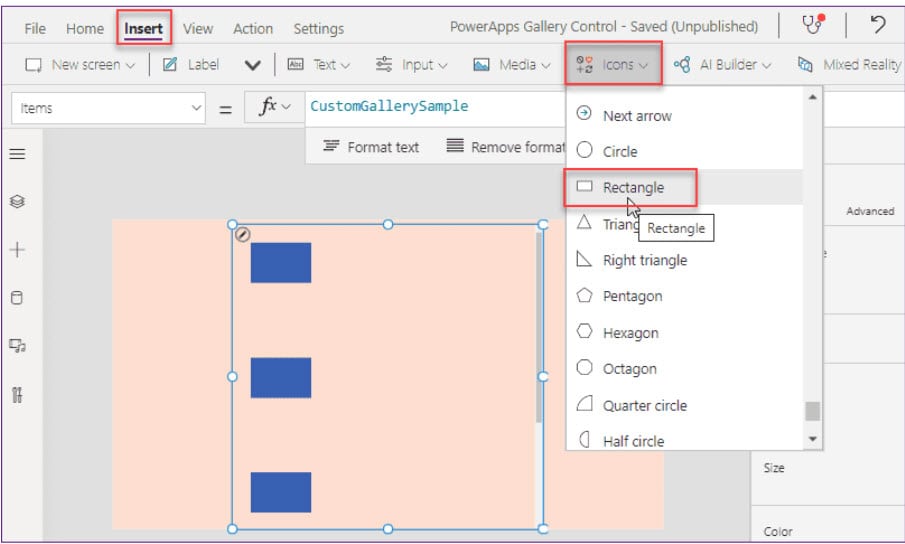Select Circle shape from the list
Image resolution: width=905 pixels, height=544 pixels.
coord(685,151)
